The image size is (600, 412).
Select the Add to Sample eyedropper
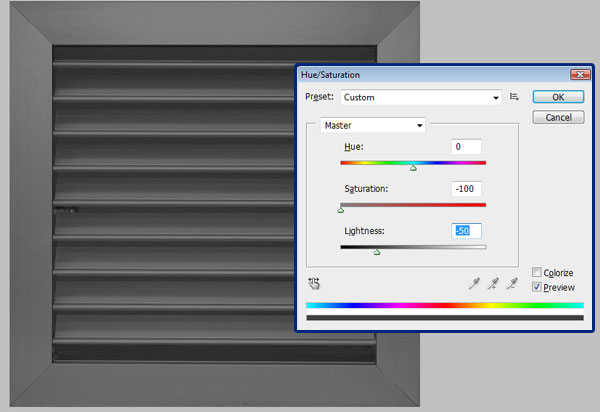point(493,284)
